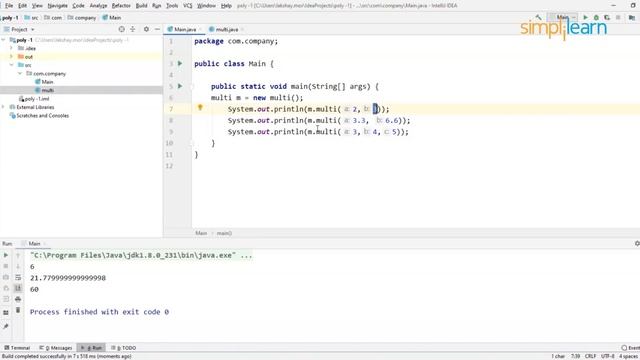Switch to the multi.java editor tab
This screenshot has height=360, width=640.
(x=227, y=29)
